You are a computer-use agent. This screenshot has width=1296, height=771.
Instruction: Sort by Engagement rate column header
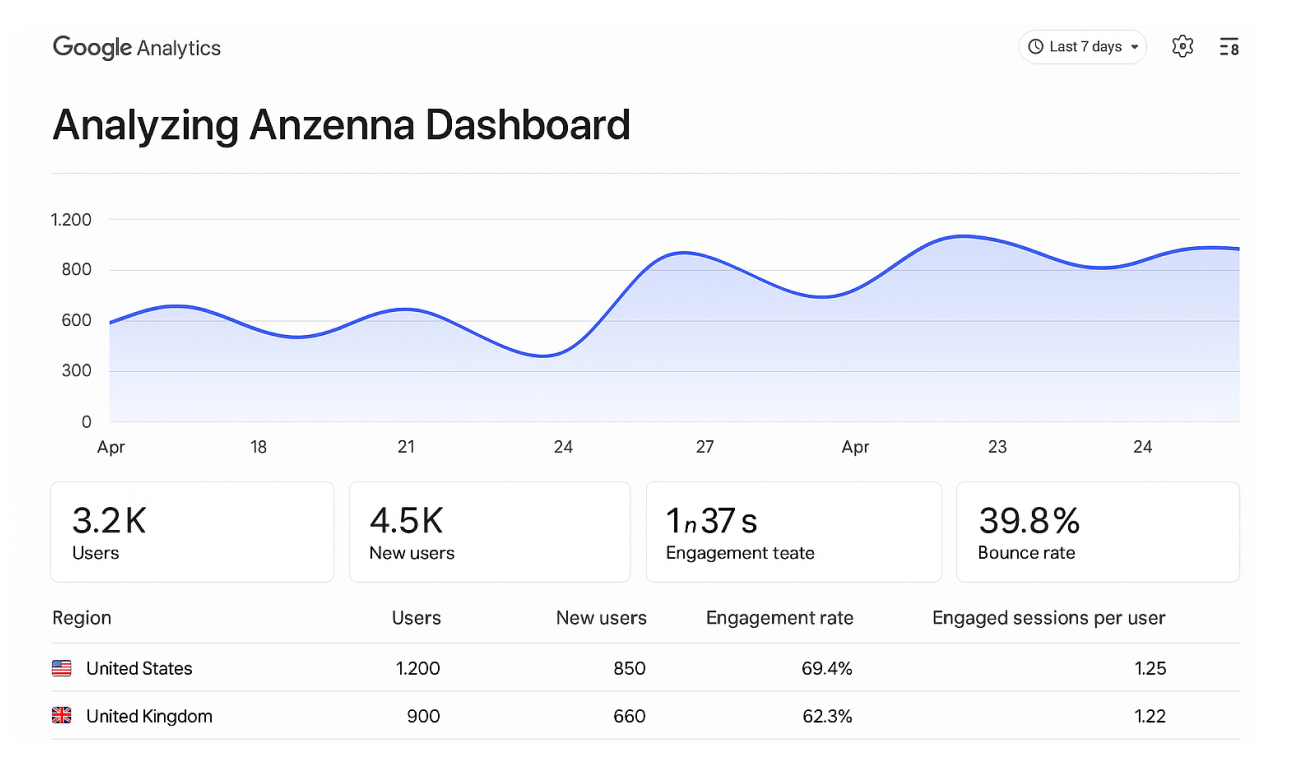(779, 618)
